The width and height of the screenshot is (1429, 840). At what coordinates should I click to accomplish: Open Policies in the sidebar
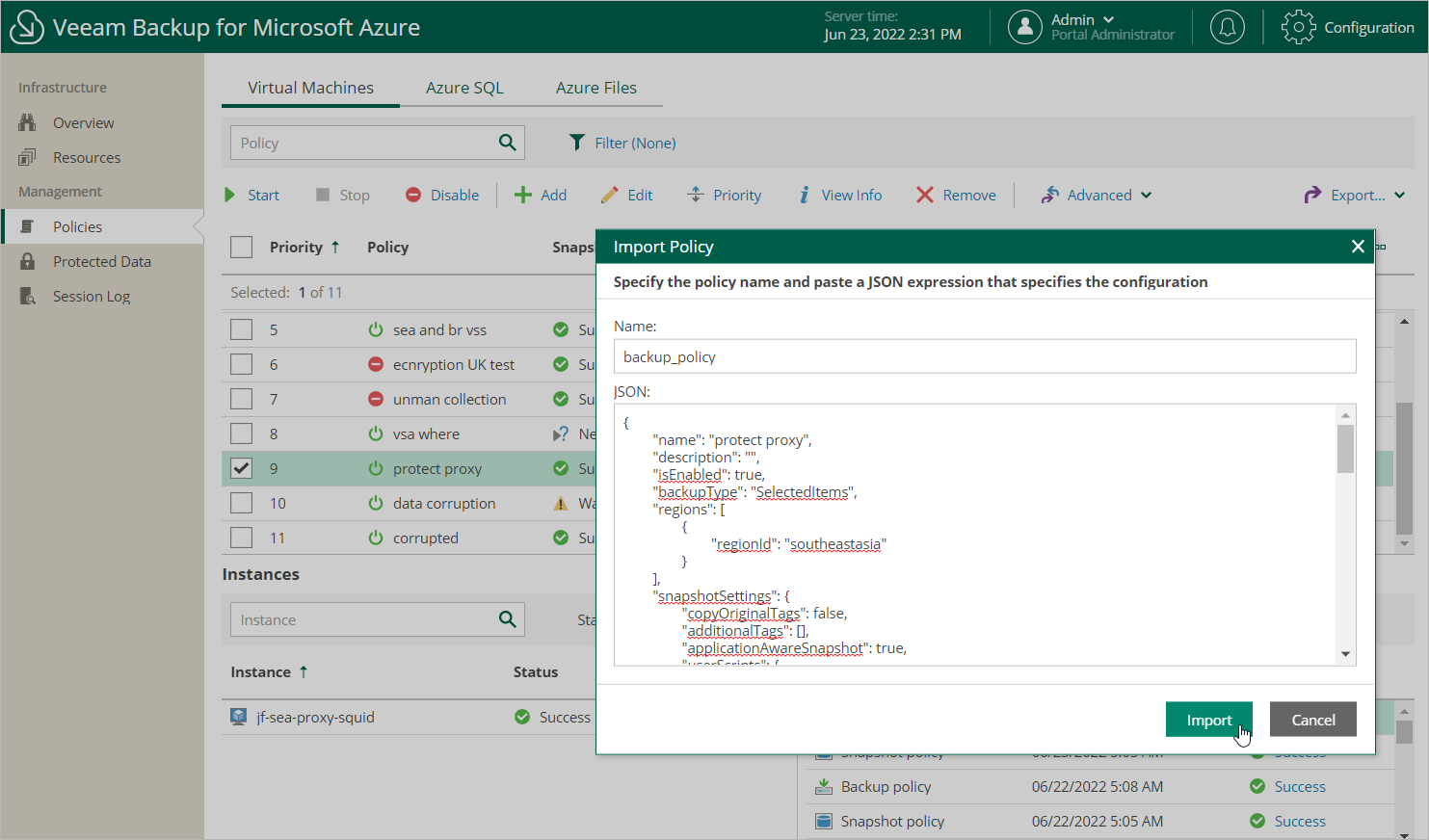[102, 227]
